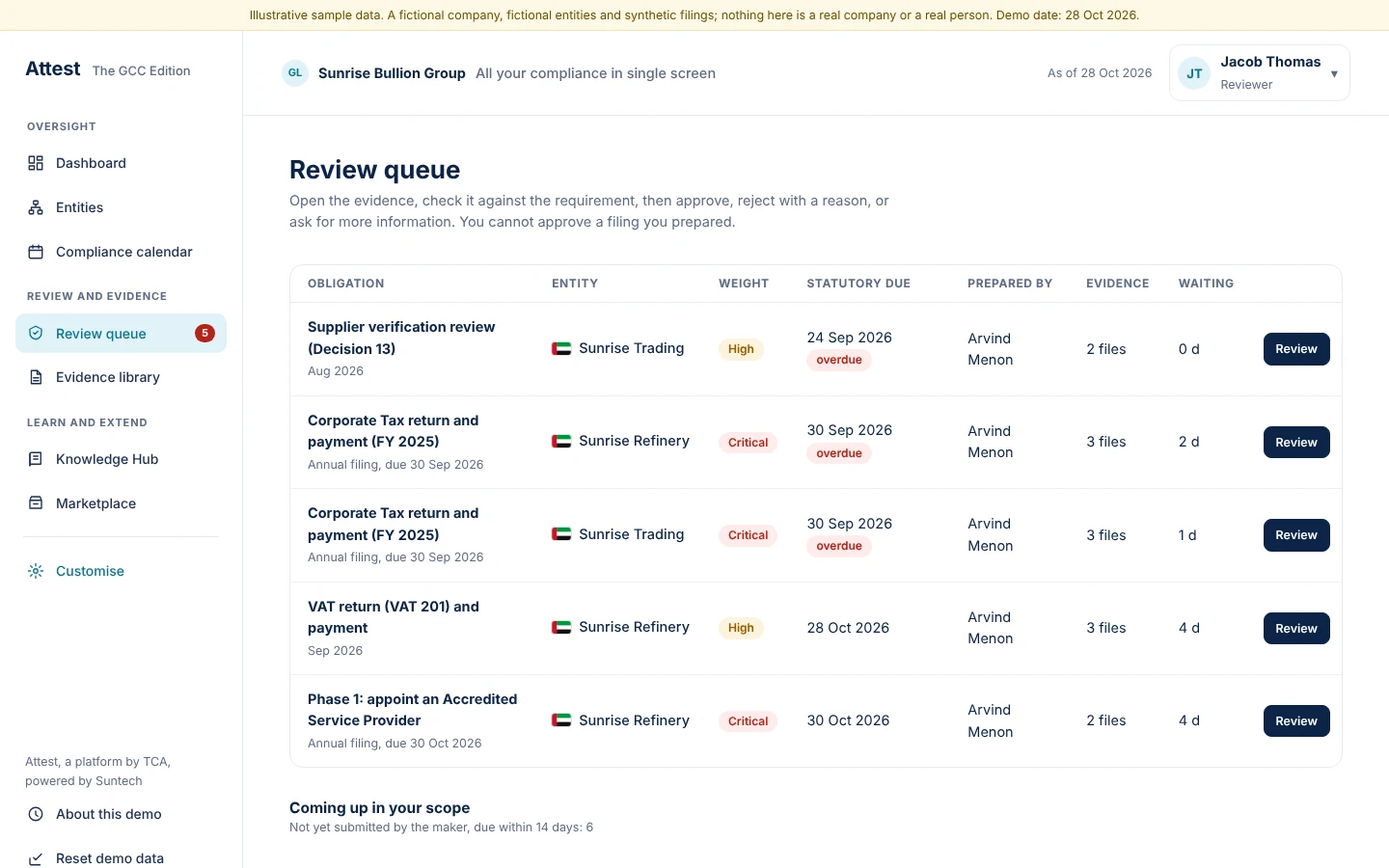Review Sunrise Trading Corporate Tax return
The height and width of the screenshot is (868, 1389).
(1296, 535)
